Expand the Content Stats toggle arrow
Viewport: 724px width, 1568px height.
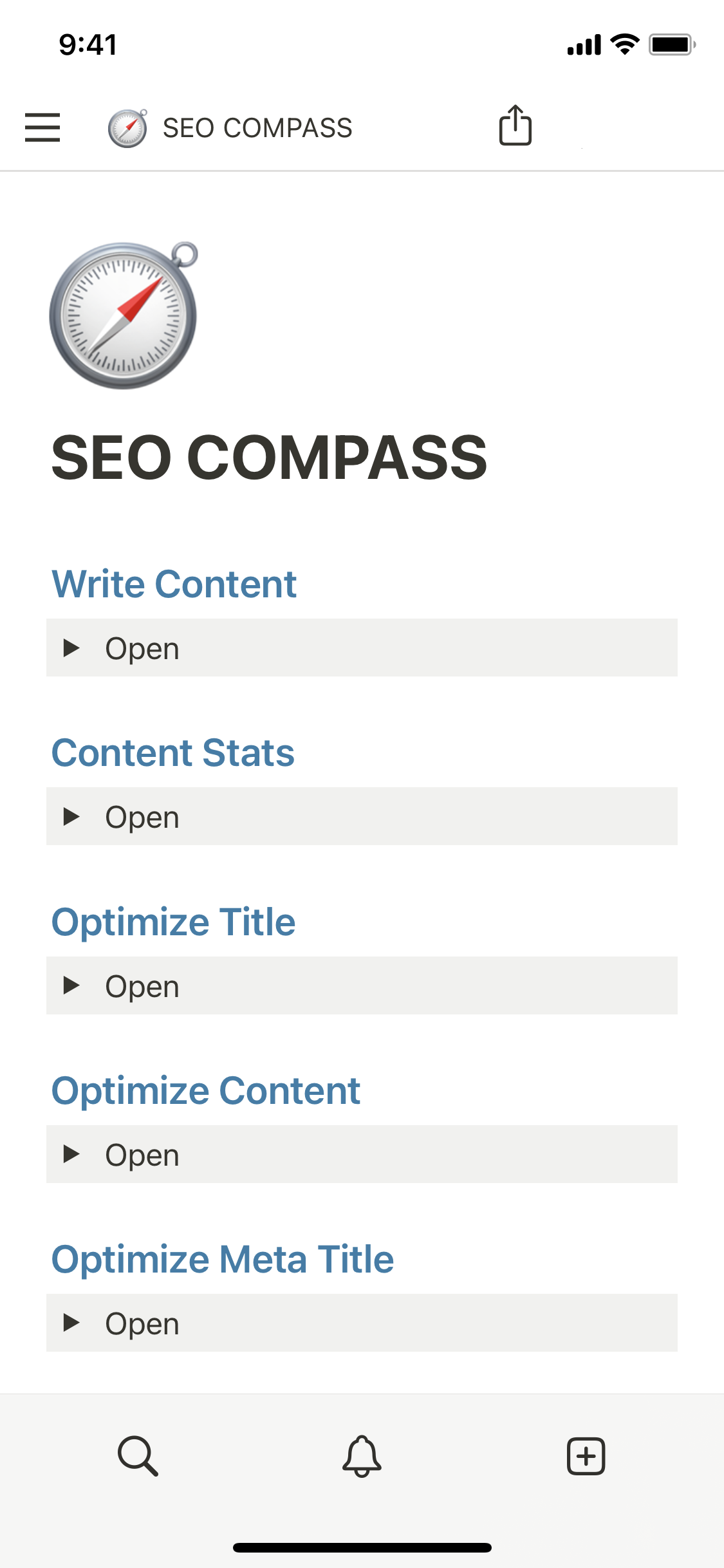[x=71, y=816]
